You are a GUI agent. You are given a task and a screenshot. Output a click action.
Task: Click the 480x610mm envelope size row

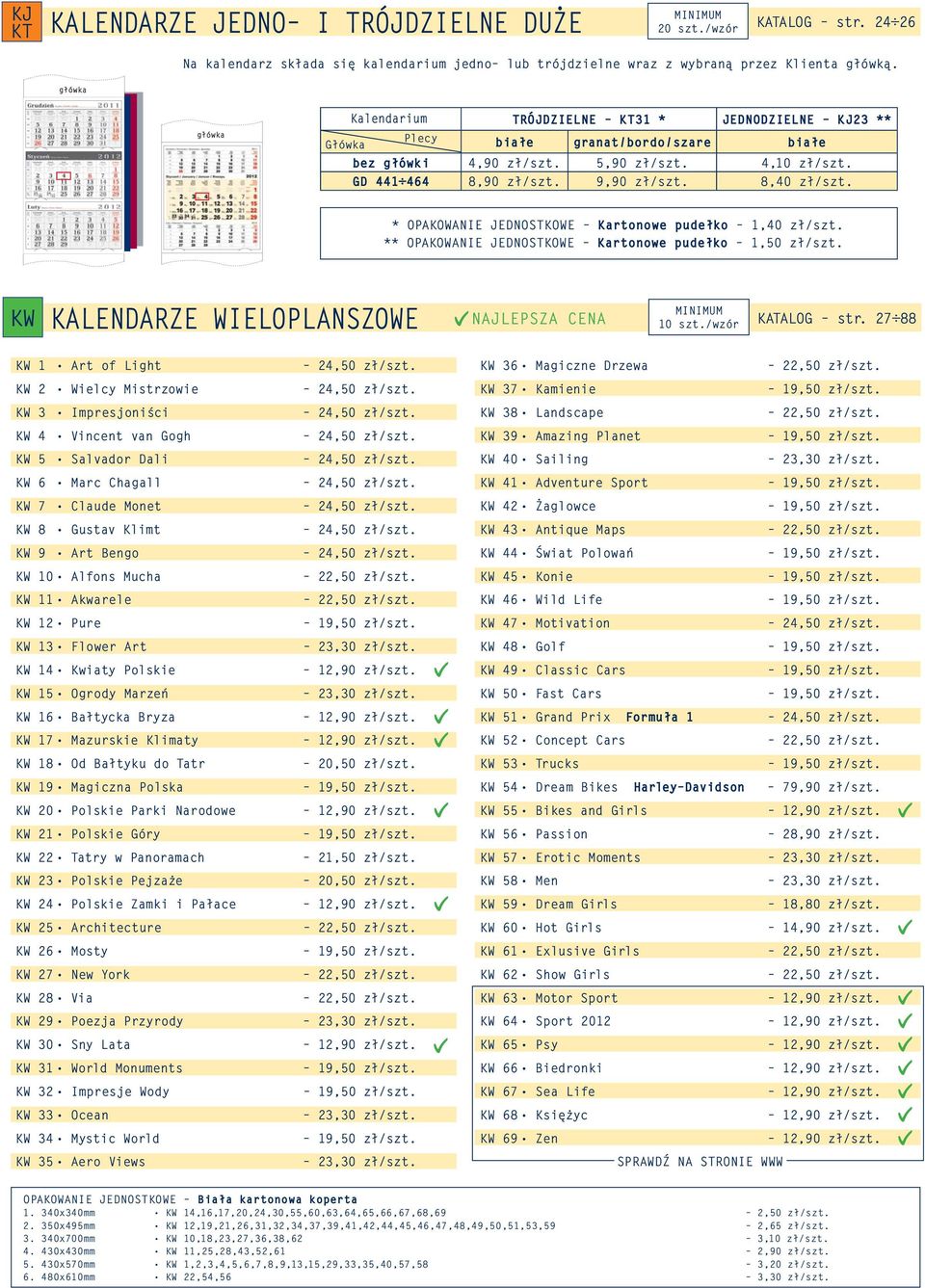(x=425, y=1277)
